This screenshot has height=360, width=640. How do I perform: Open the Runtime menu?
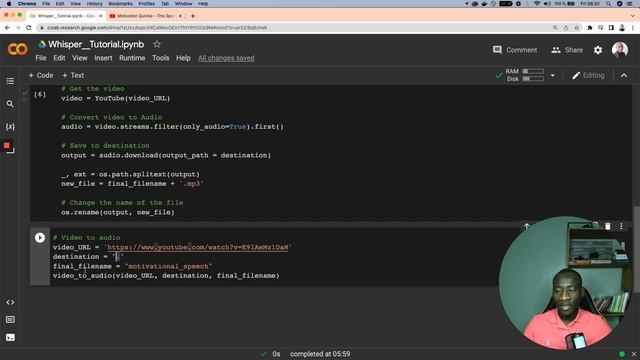click(132, 58)
